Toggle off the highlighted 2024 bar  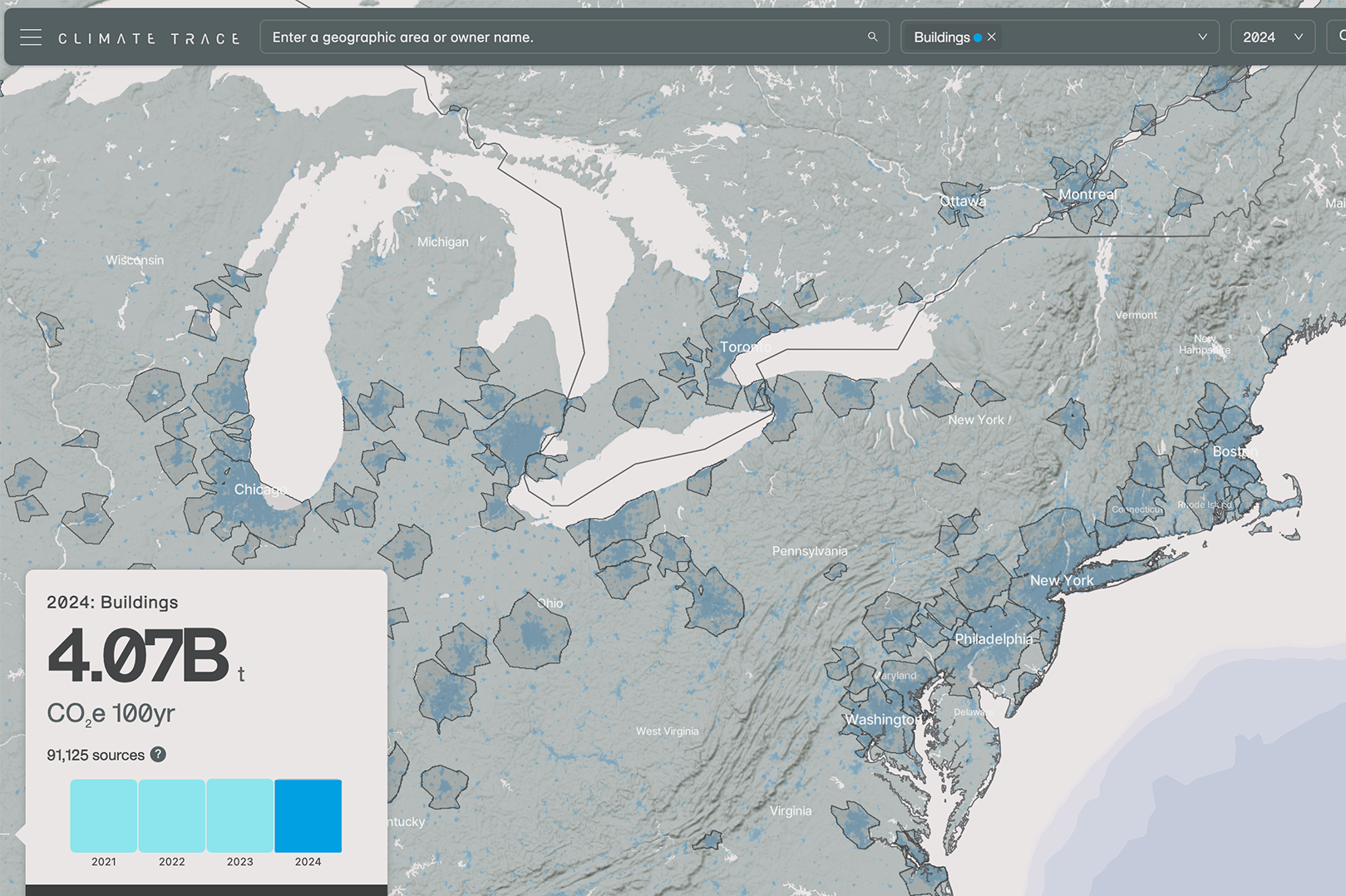pos(308,816)
